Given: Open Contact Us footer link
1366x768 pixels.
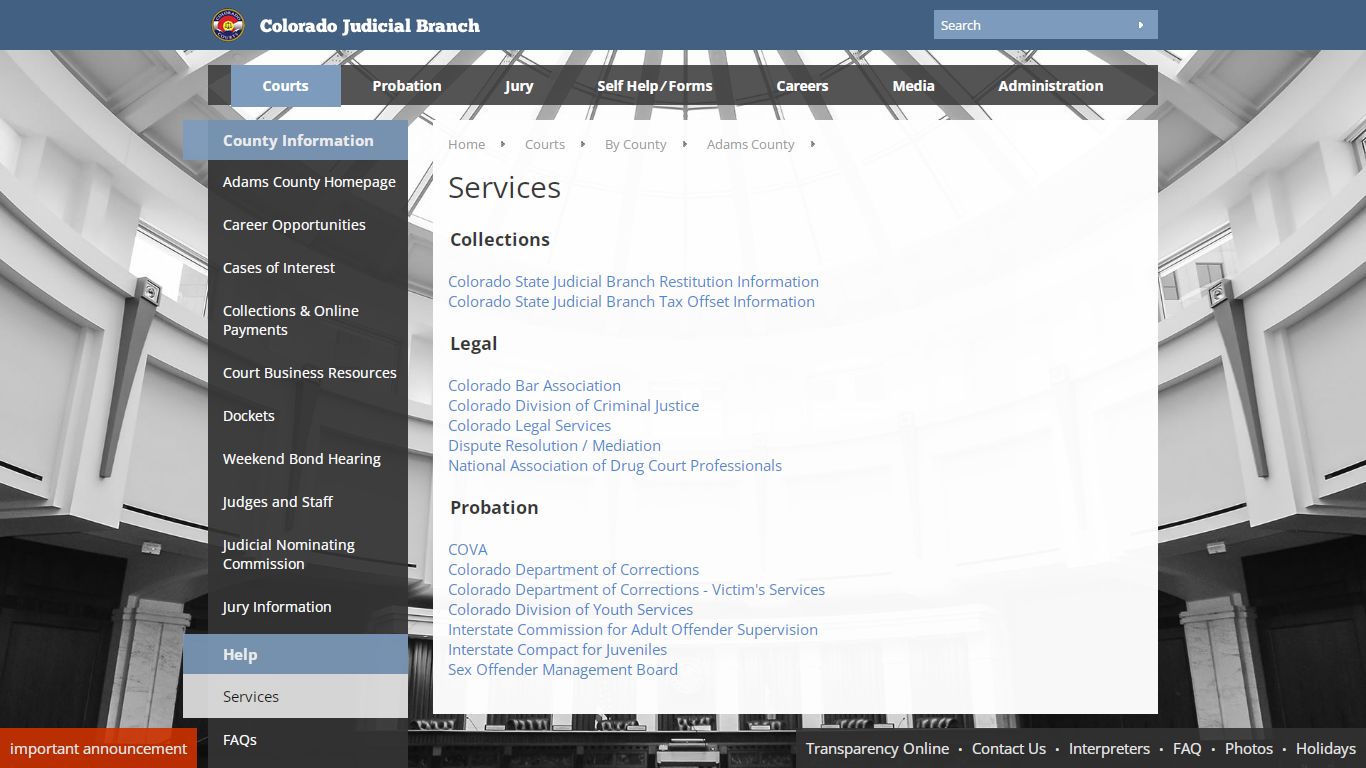Looking at the screenshot, I should coord(1009,748).
